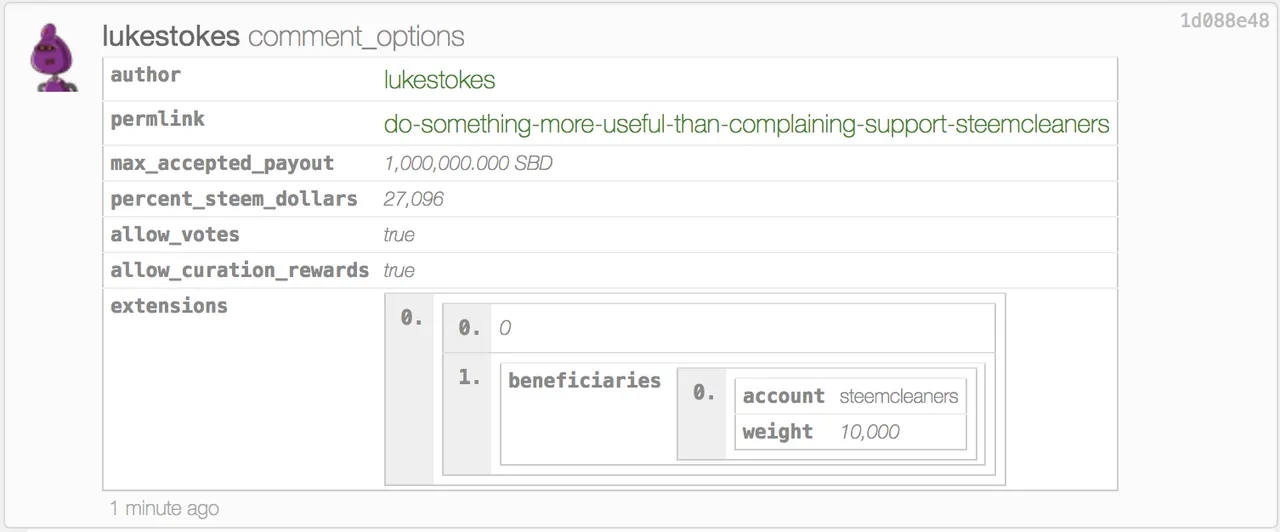Click the allow_votes true value
Screen dimensions: 1280x532
399,235
